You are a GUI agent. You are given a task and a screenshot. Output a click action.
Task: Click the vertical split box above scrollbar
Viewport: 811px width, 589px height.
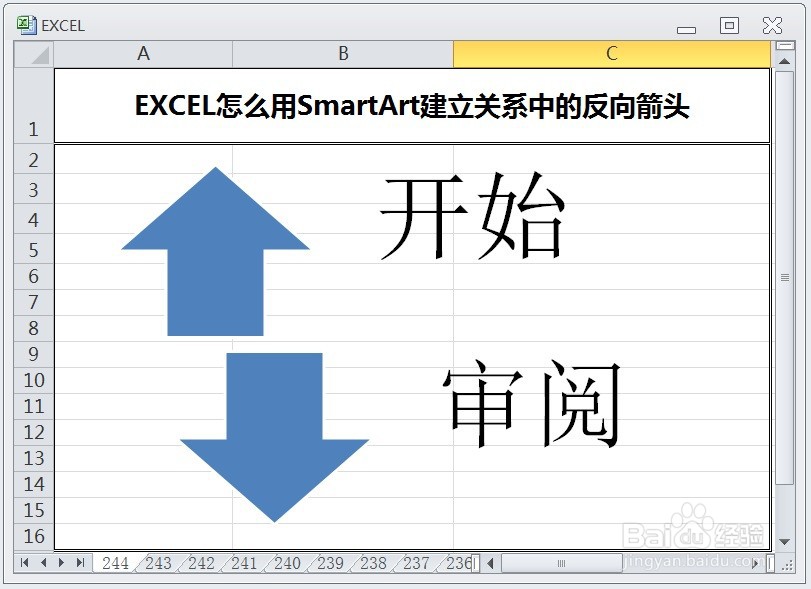coord(785,46)
